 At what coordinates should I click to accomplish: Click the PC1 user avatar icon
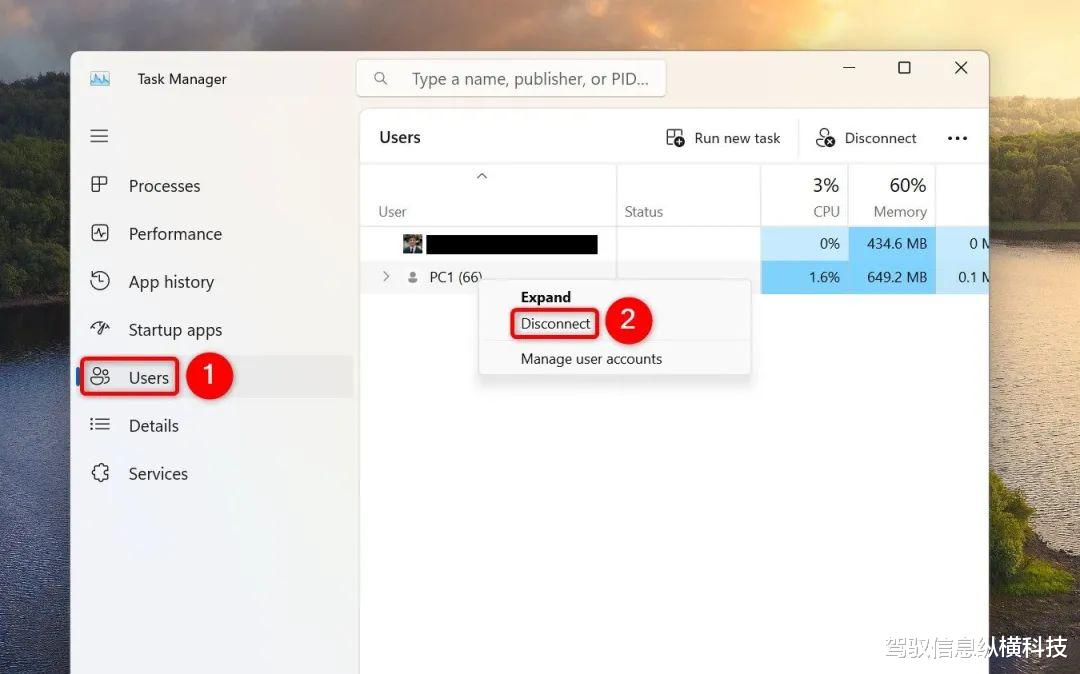[413, 277]
